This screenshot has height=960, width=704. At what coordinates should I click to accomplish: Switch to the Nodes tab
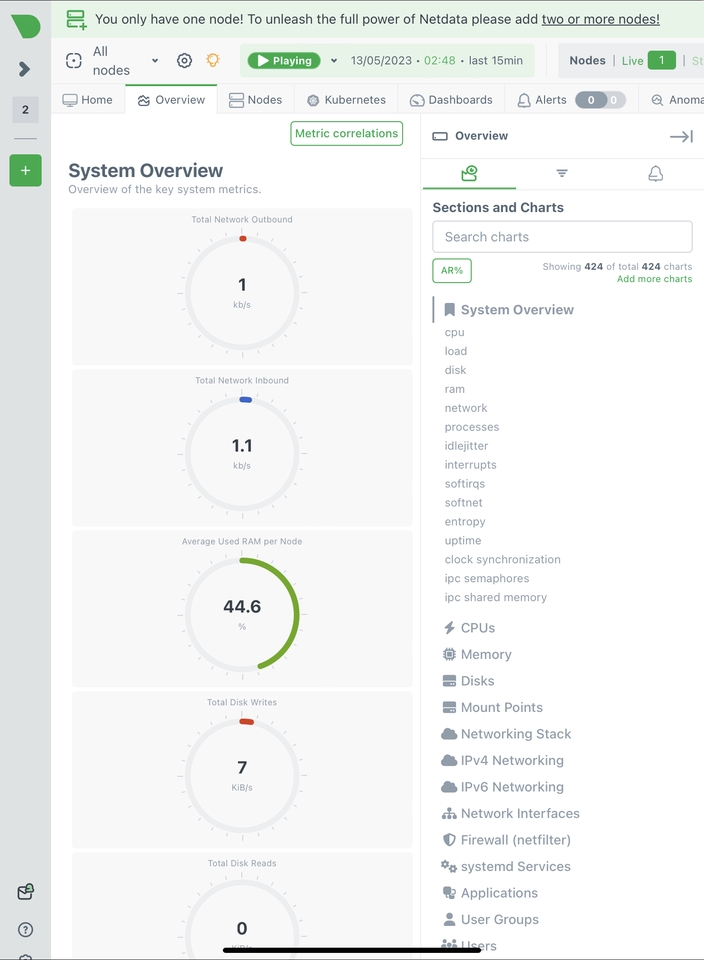click(x=255, y=100)
